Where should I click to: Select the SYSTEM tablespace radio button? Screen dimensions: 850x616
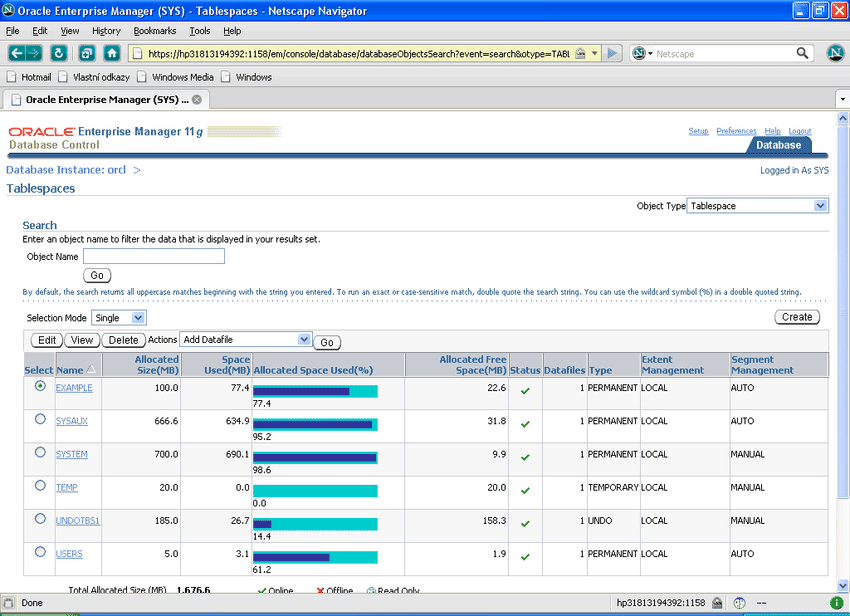tap(40, 452)
